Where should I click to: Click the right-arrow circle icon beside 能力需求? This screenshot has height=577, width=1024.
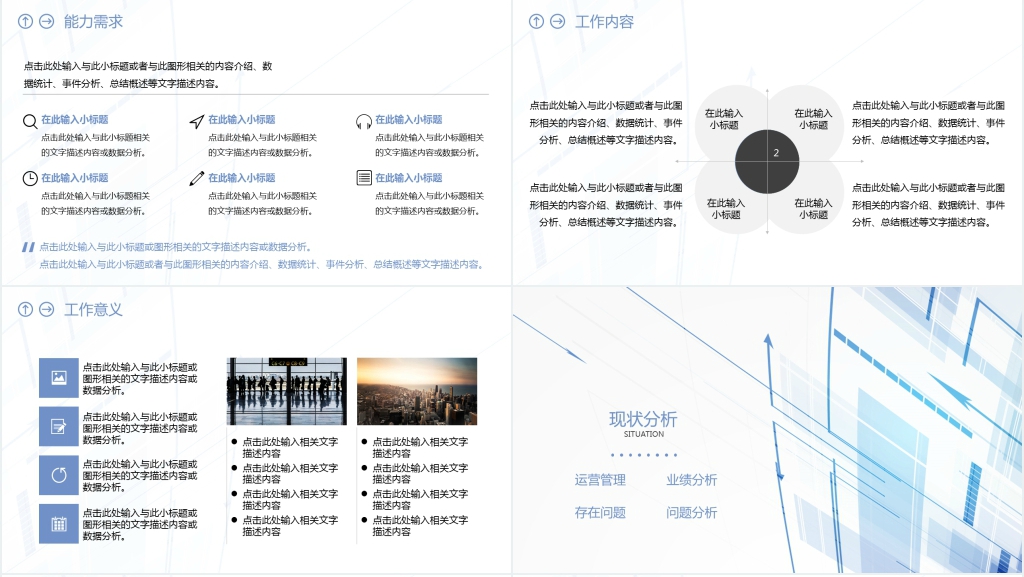click(x=46, y=22)
